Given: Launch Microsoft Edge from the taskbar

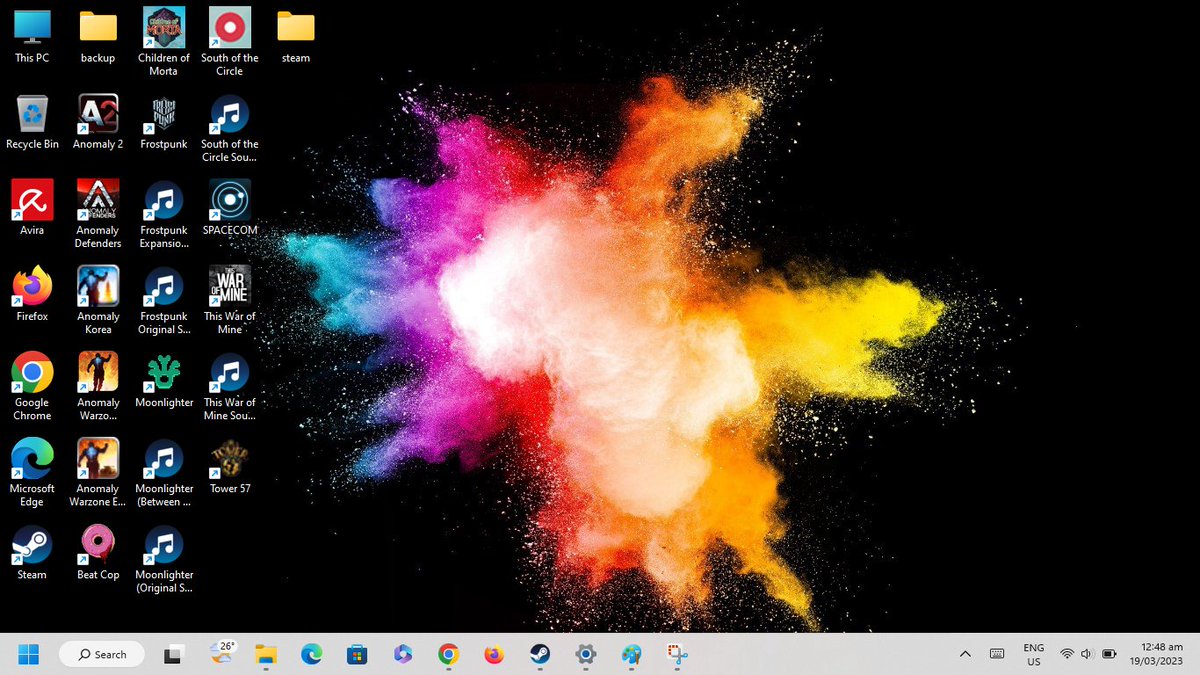Looking at the screenshot, I should [x=312, y=654].
